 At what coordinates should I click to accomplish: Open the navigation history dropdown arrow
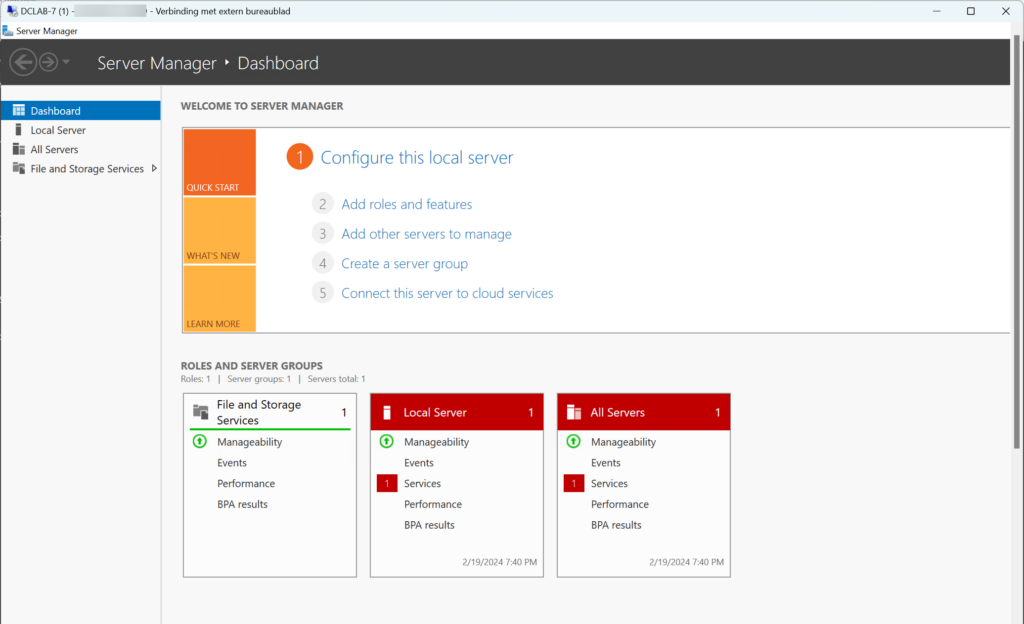pyautogui.click(x=66, y=63)
